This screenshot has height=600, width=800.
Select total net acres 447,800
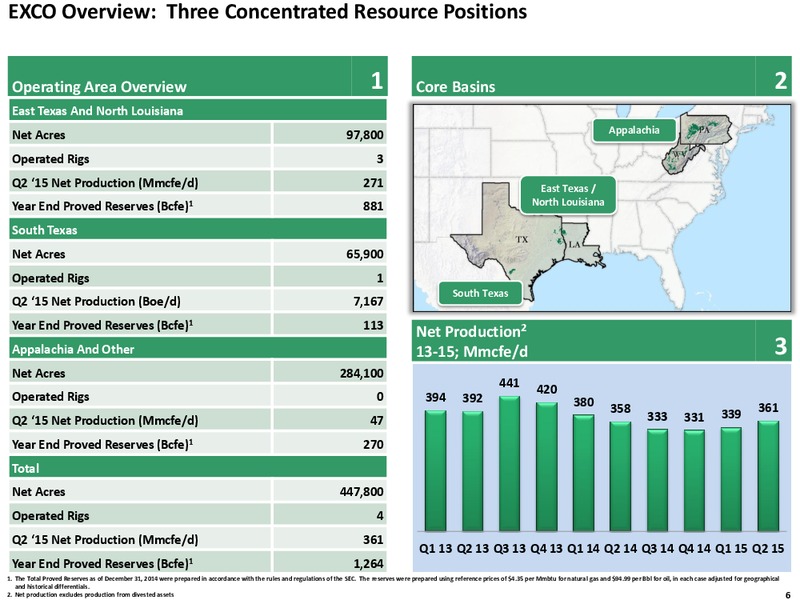pos(361,492)
